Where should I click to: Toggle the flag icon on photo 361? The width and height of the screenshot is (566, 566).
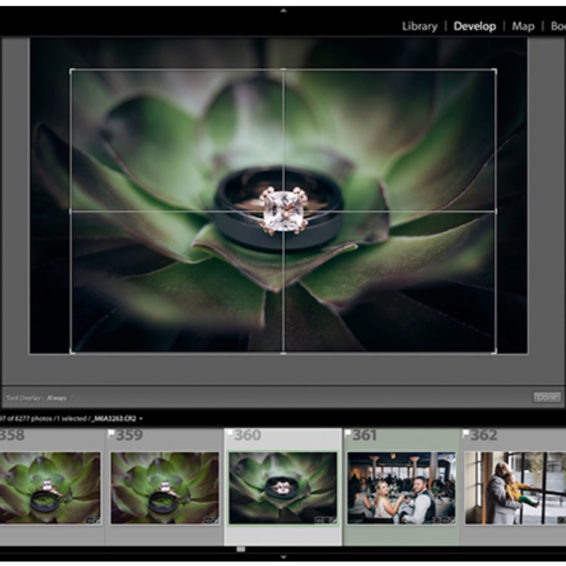click(348, 433)
